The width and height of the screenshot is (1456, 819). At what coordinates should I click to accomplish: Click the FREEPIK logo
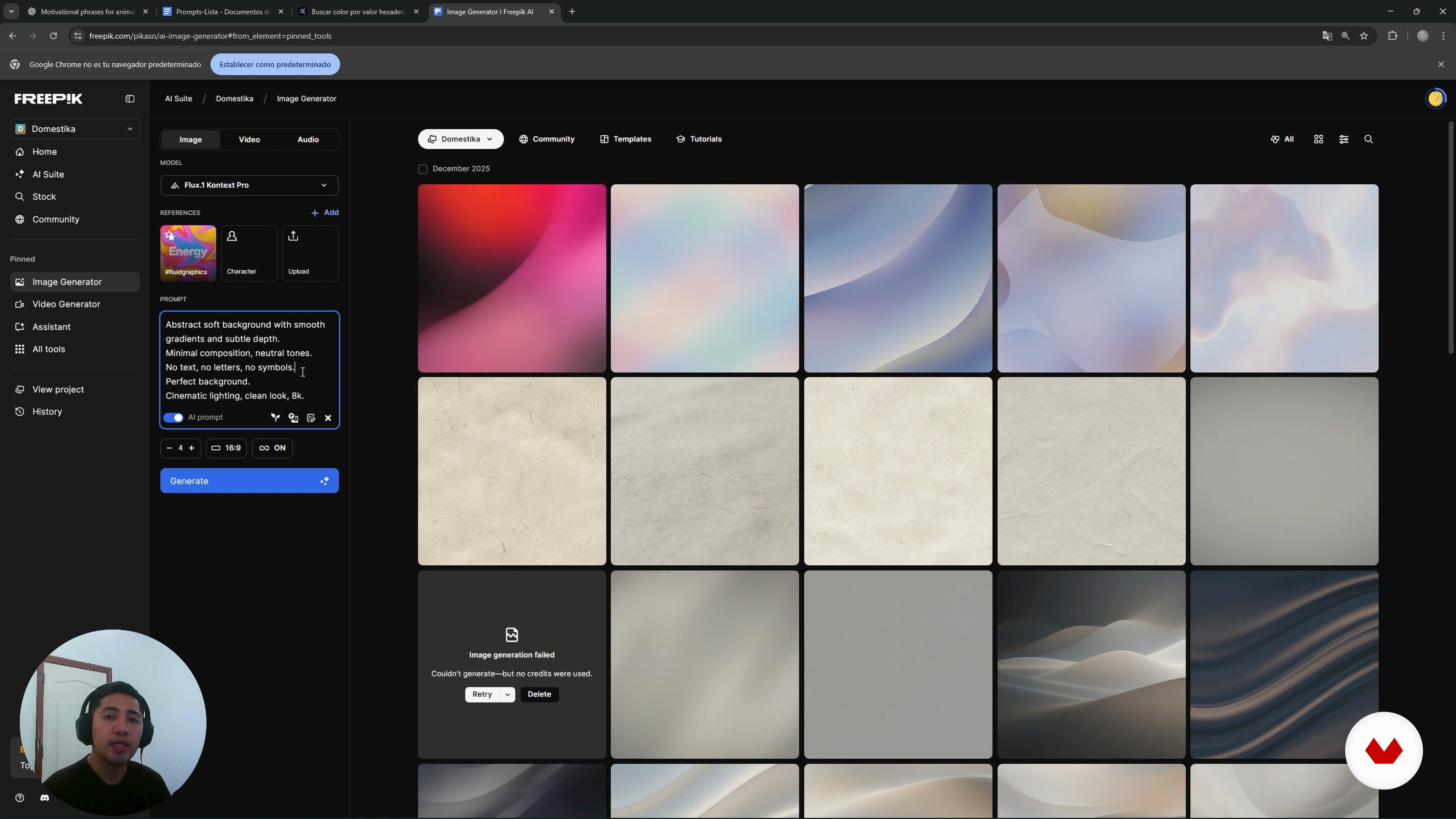pos(49,99)
